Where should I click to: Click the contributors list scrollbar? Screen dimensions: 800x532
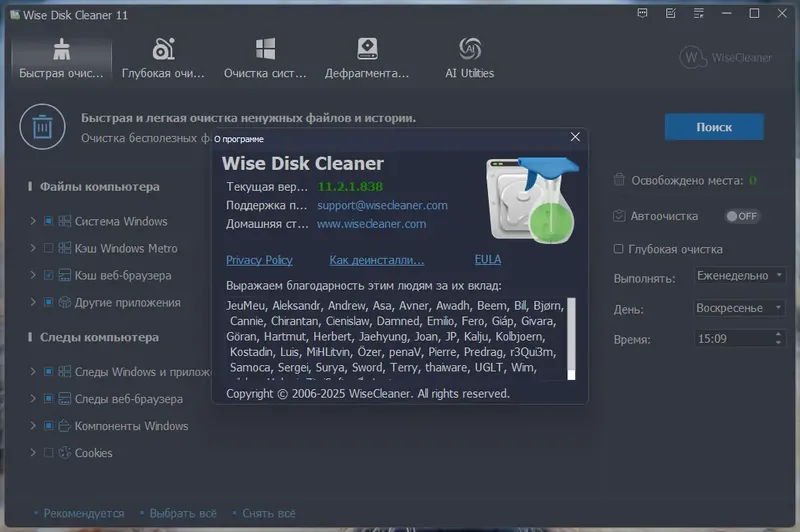point(571,339)
